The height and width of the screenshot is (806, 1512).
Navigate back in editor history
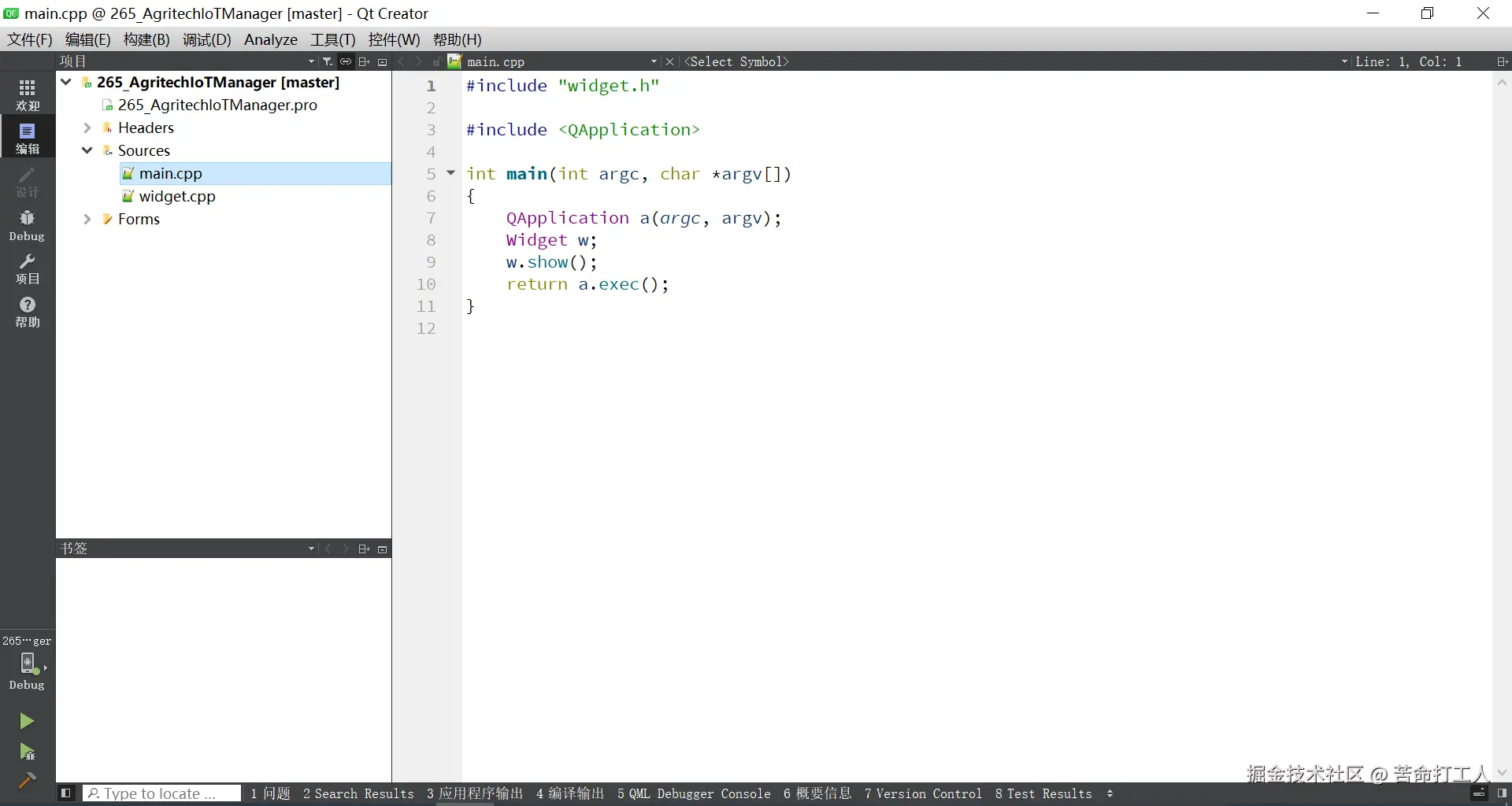point(401,61)
